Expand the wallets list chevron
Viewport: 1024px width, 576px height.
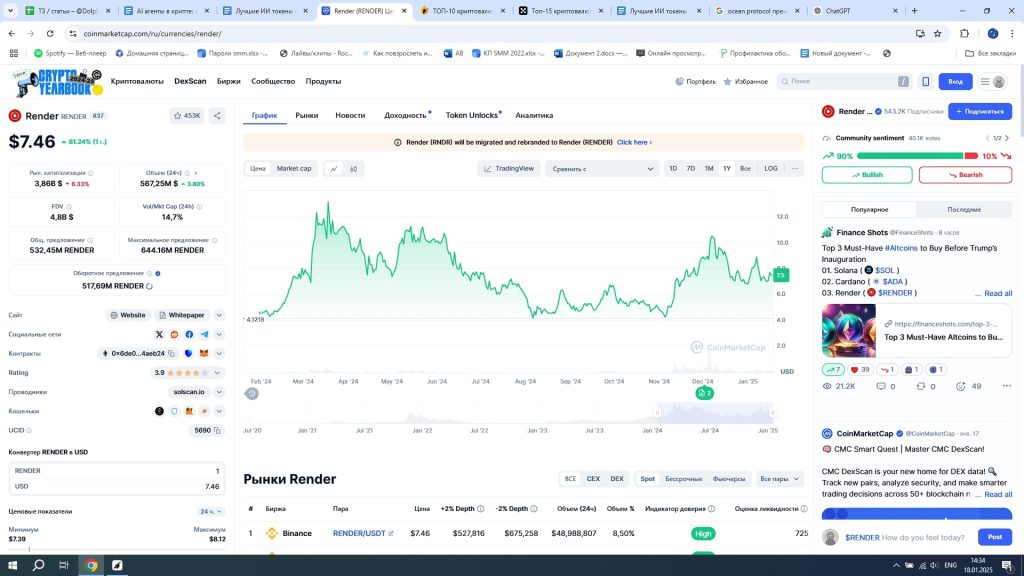pyautogui.click(x=219, y=411)
